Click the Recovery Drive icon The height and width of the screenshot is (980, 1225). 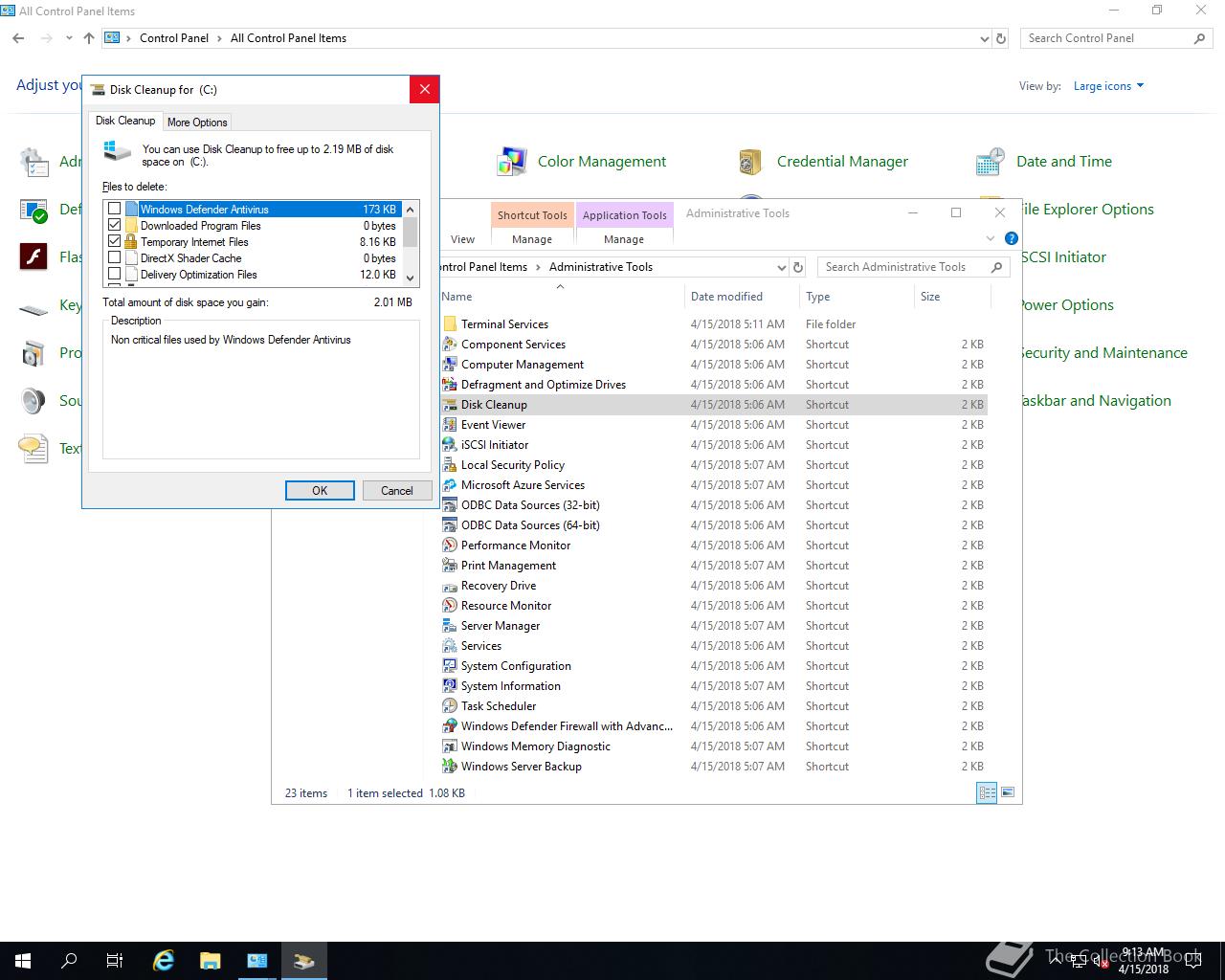pos(450,586)
